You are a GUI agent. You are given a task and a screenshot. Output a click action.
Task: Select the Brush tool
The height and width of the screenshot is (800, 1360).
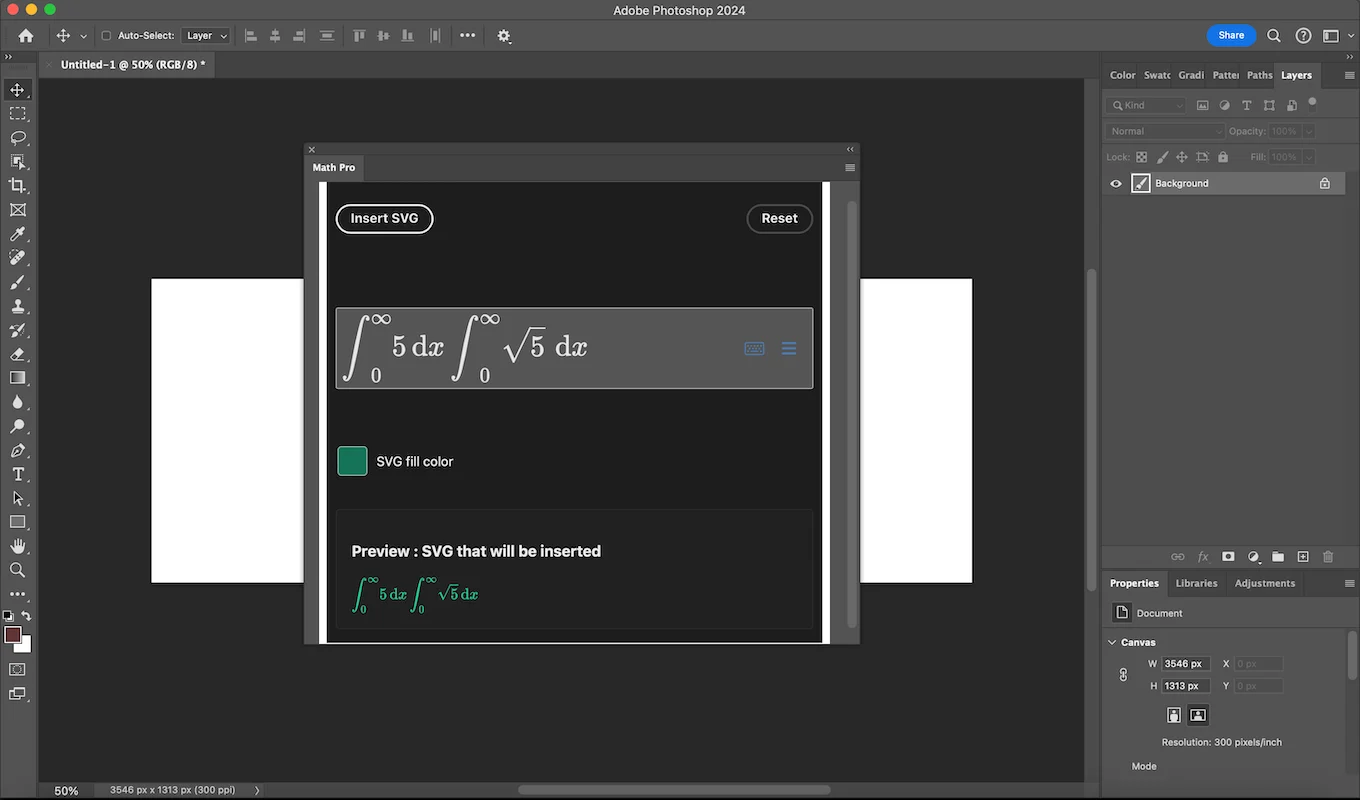[18, 282]
